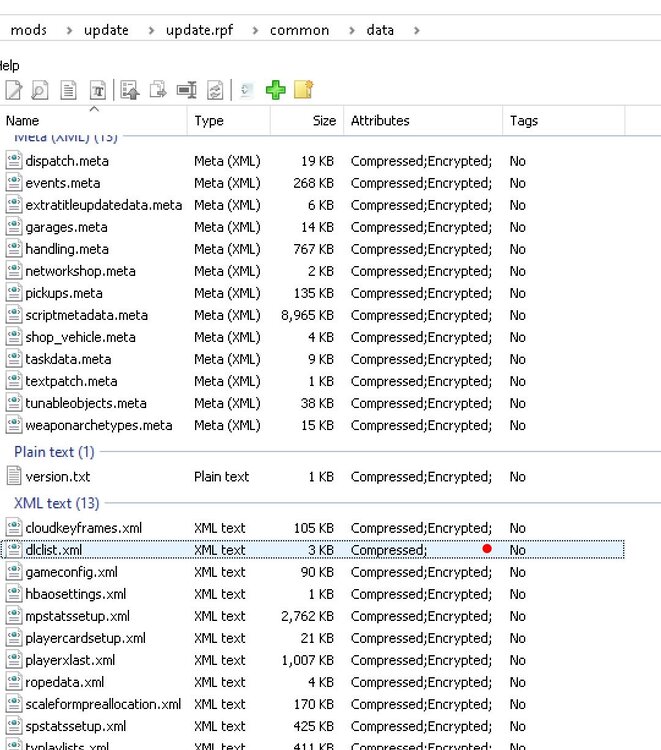The height and width of the screenshot is (750, 661).
Task: Select the garages.meta file
Action: 66,227
